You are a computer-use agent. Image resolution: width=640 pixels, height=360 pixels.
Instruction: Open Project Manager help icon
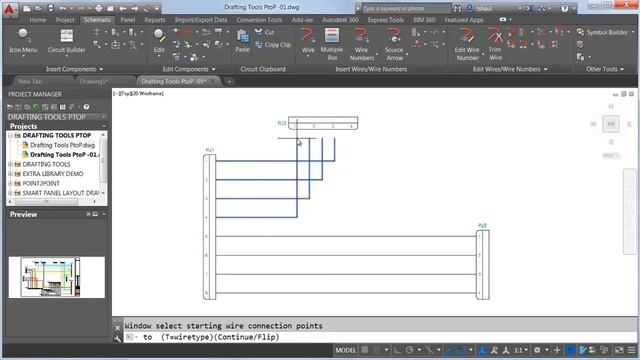click(x=87, y=107)
